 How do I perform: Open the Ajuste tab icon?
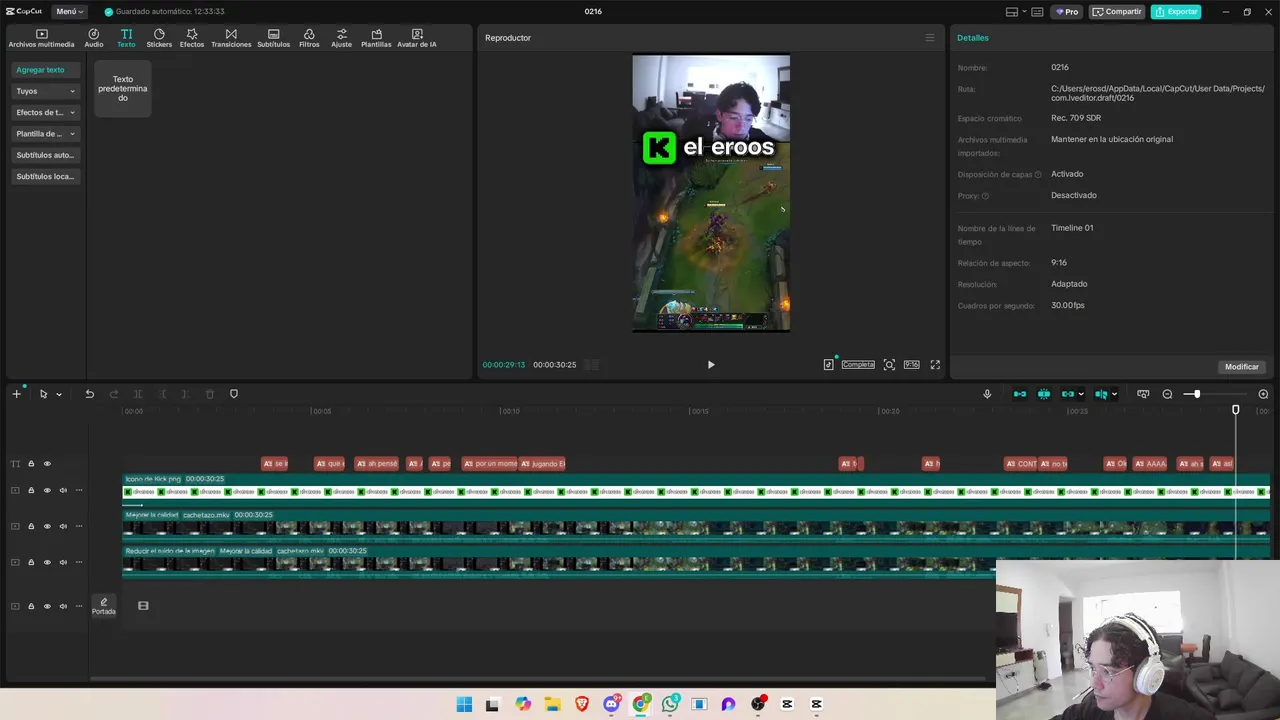(x=342, y=38)
